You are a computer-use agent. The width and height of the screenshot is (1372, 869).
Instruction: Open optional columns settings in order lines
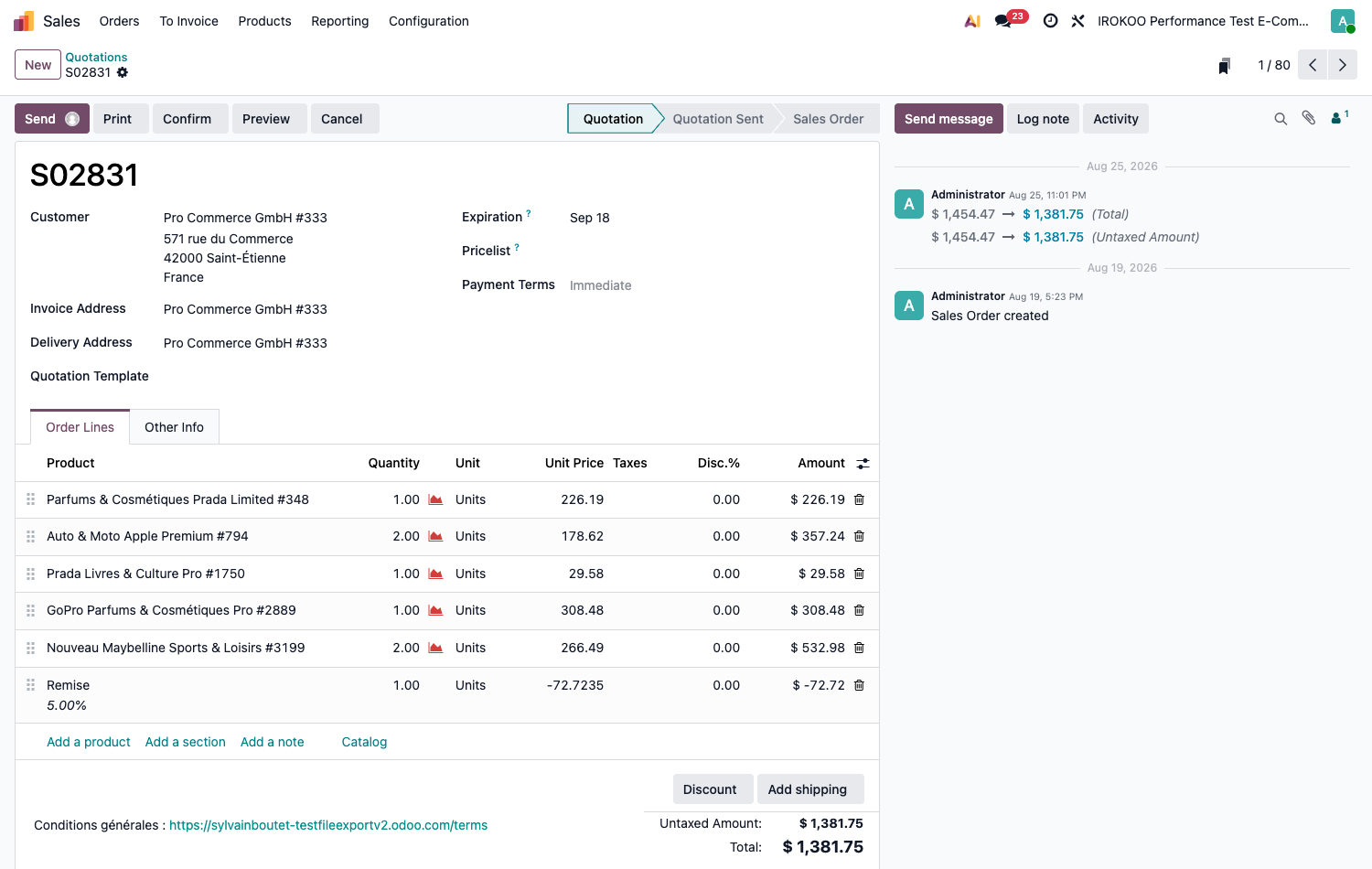[x=863, y=464]
